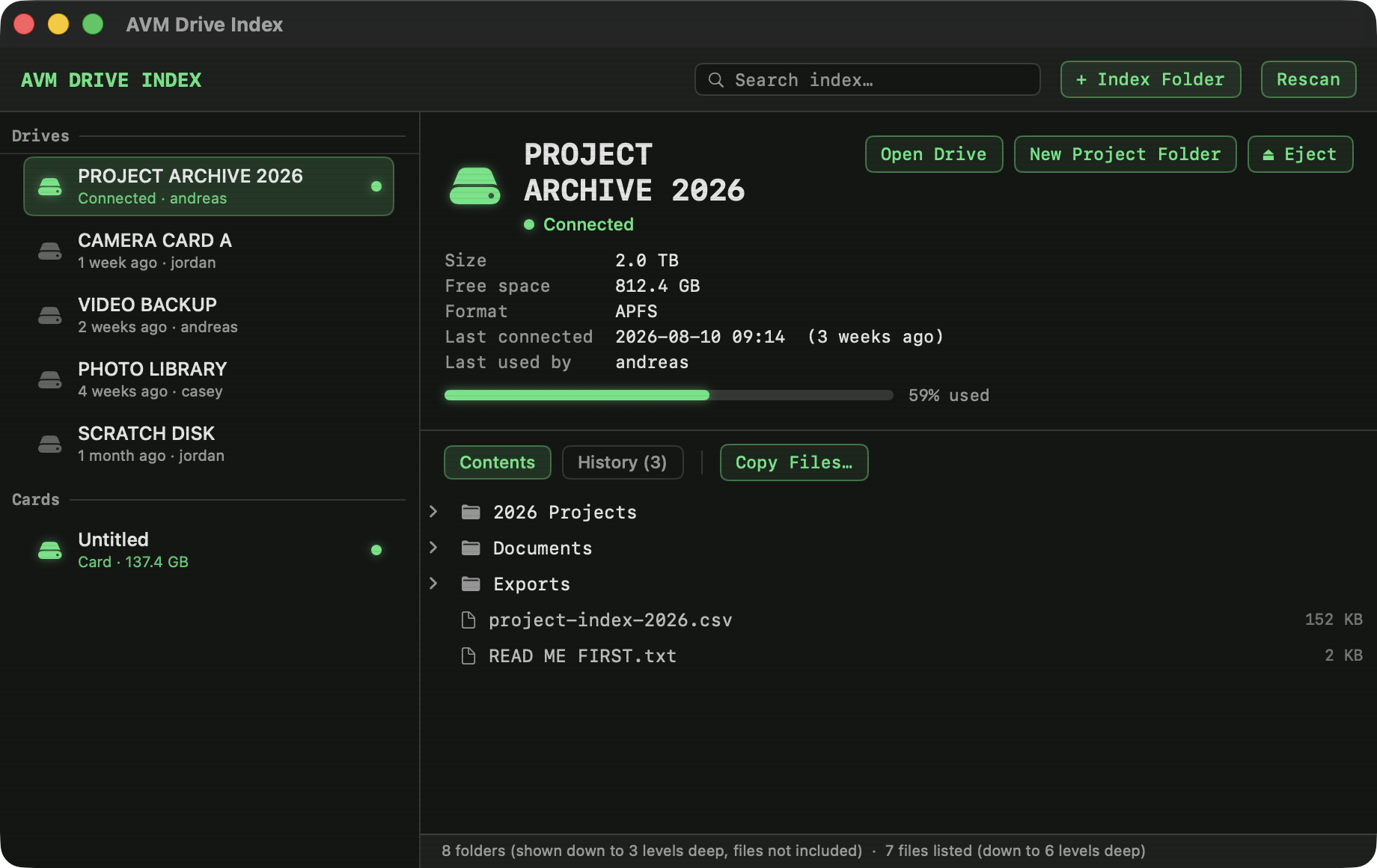This screenshot has height=868, width=1377.
Task: Click the green zoom window button
Action: 93,24
